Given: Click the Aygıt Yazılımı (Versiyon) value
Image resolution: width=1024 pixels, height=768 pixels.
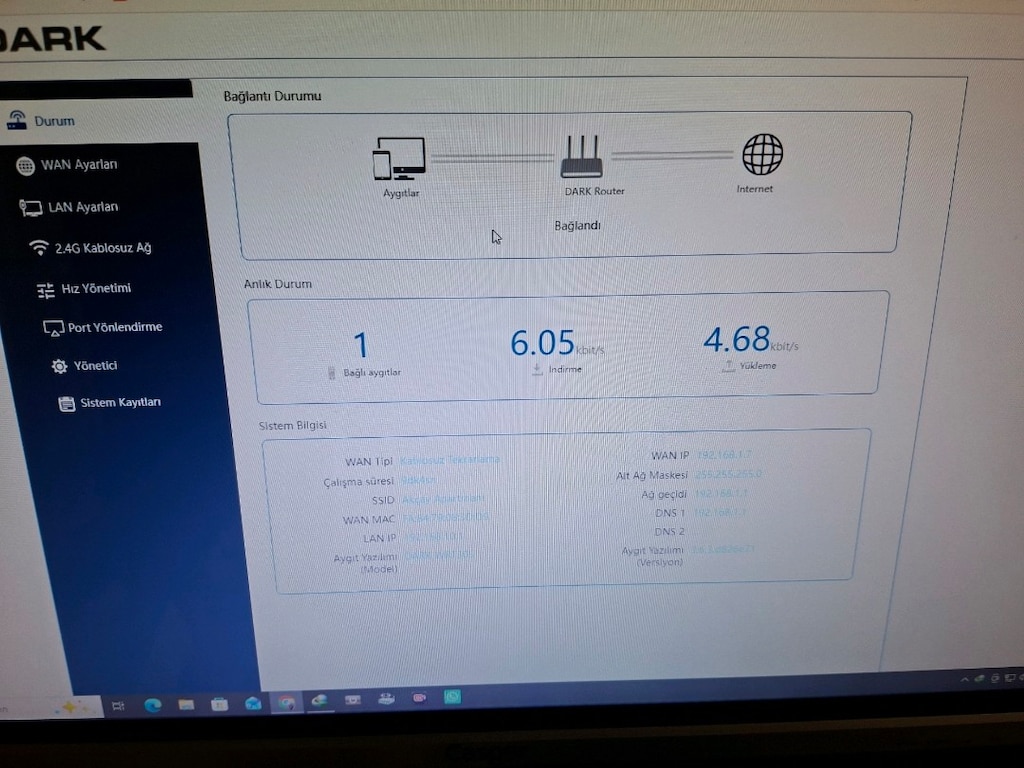Looking at the screenshot, I should coord(722,550).
